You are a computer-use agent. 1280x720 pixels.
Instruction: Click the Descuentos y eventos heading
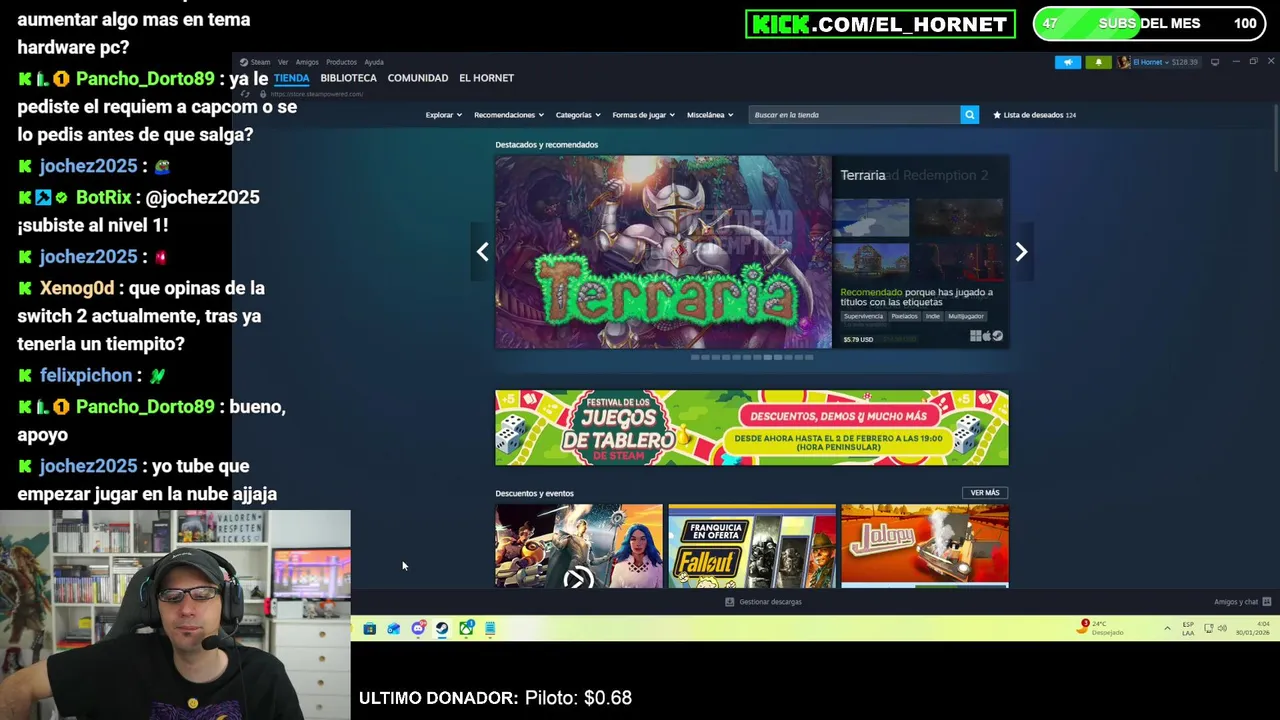tap(534, 493)
